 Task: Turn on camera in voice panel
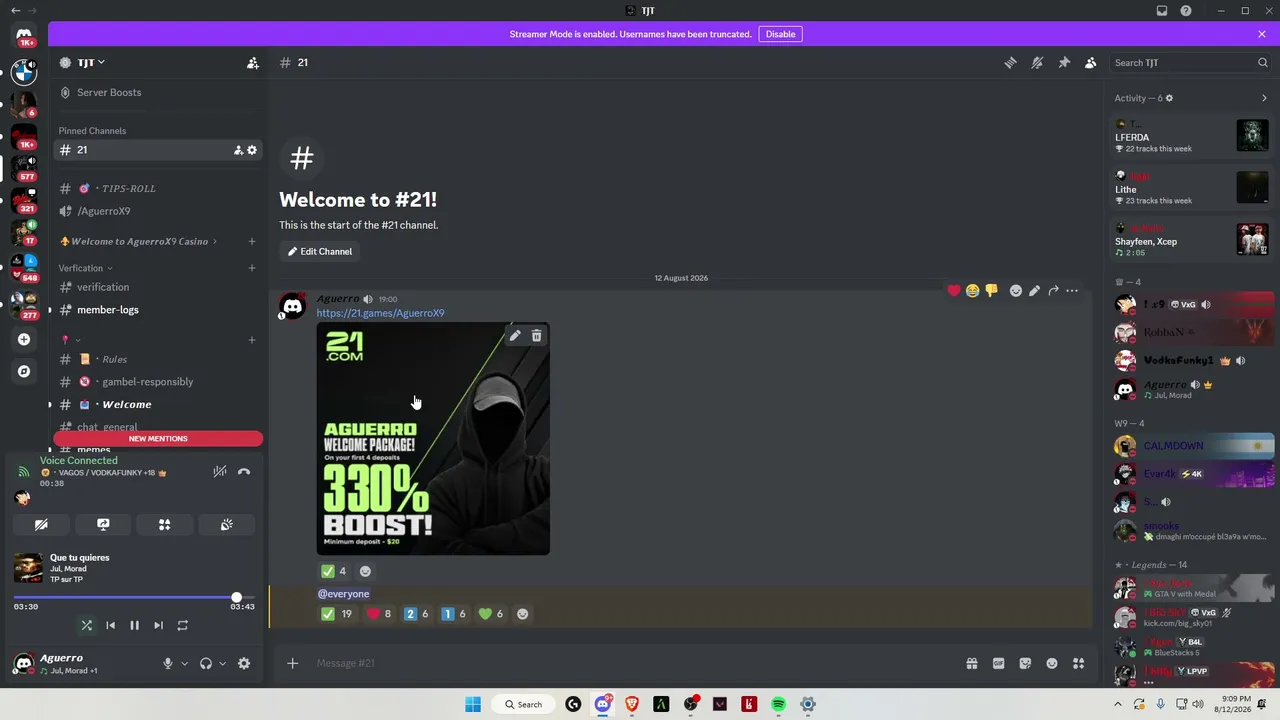(41, 524)
